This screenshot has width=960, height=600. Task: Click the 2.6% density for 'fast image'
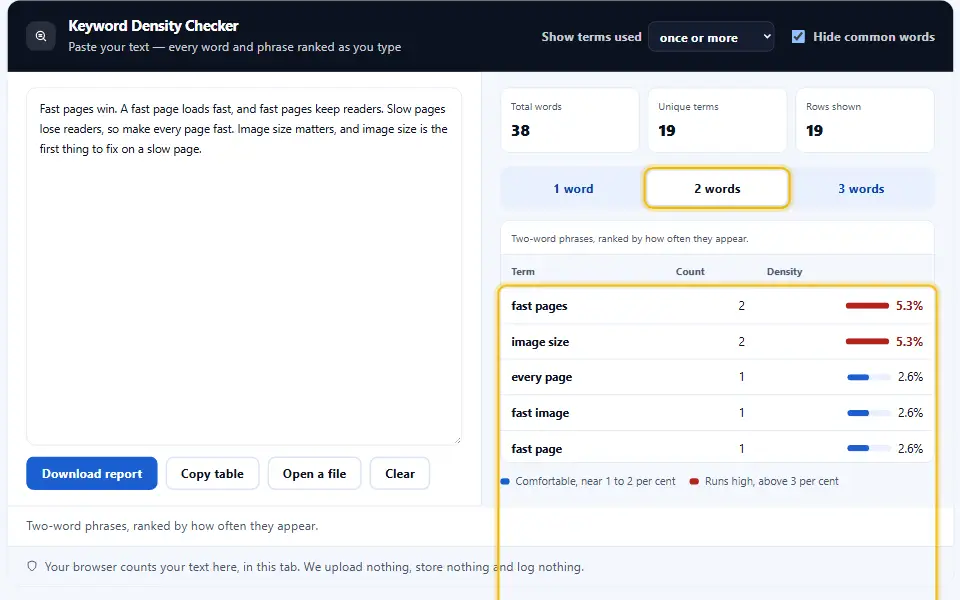point(910,413)
